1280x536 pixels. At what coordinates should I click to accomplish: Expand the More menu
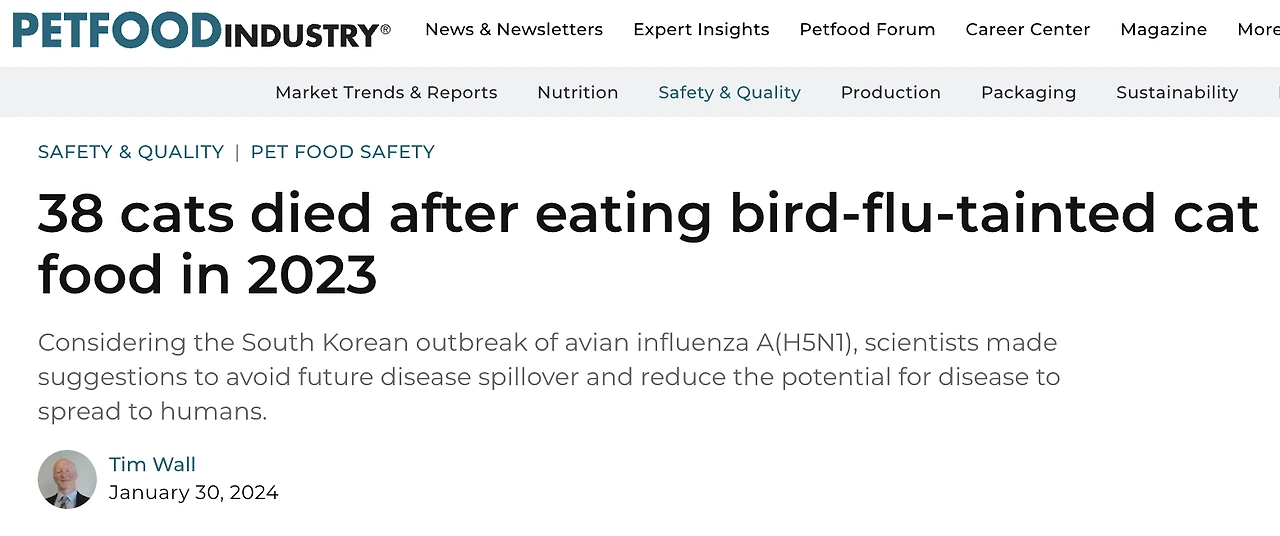[x=1258, y=29]
